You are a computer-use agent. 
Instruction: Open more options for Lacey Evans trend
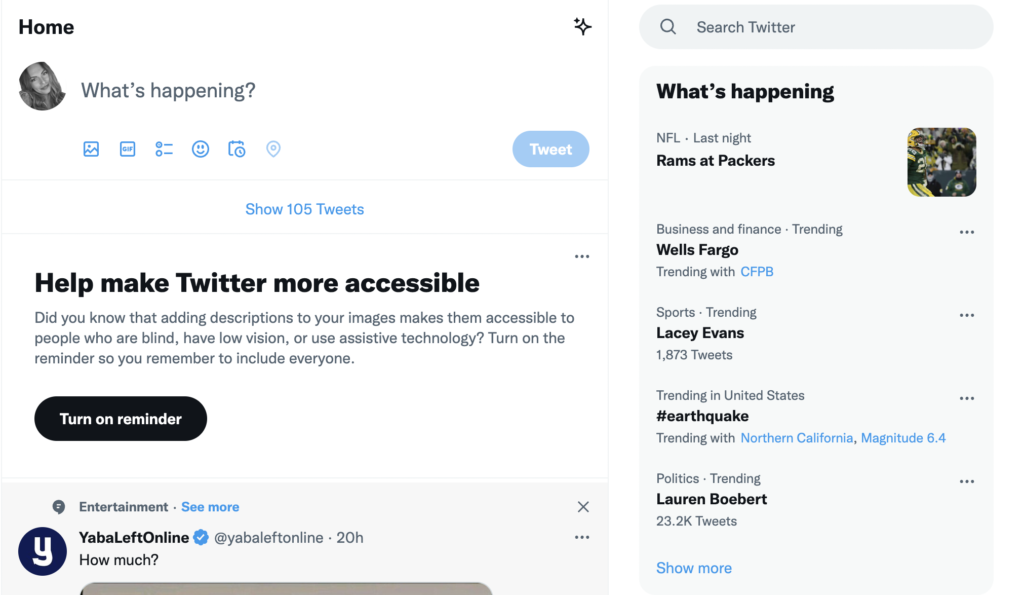point(966,314)
